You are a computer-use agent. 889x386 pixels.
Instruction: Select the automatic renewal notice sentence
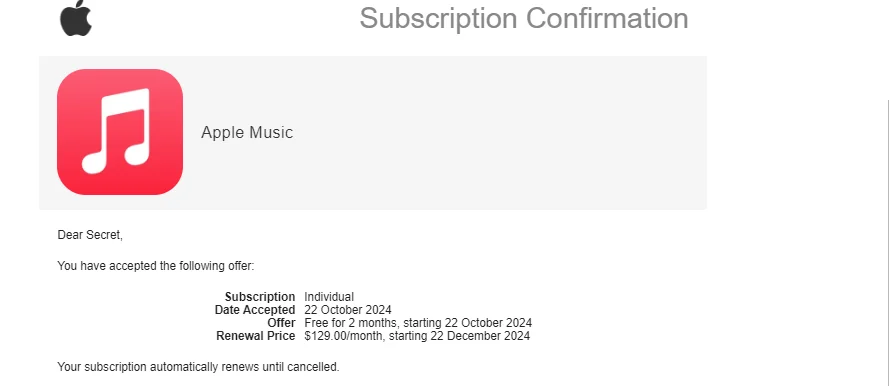[x=198, y=367]
